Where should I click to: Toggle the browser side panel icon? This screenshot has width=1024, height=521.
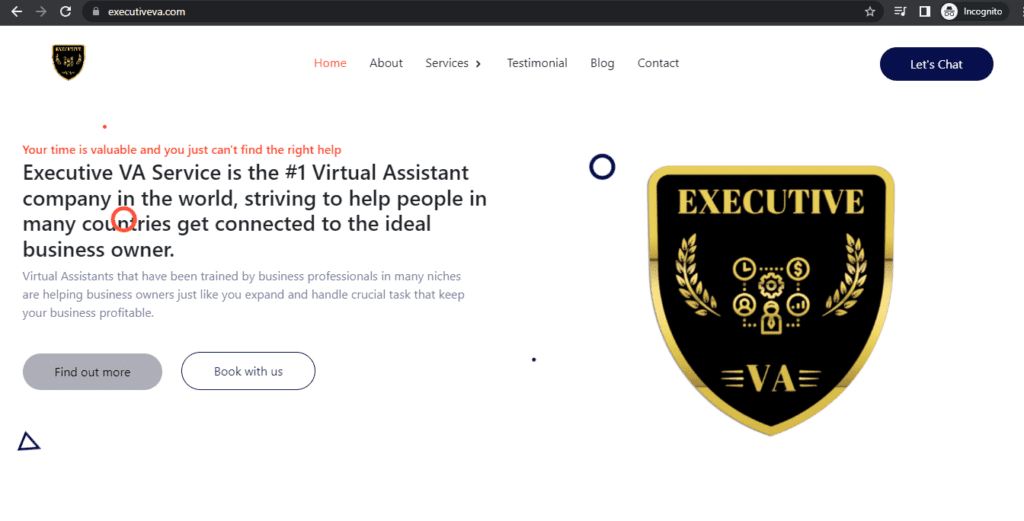(924, 11)
